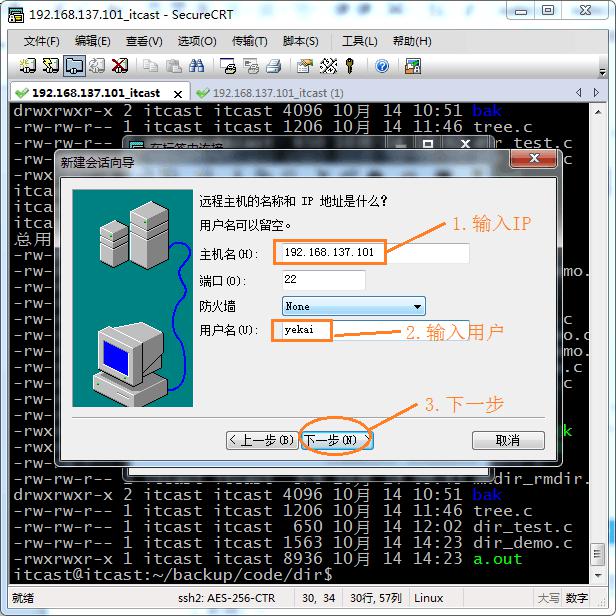Click the 大写 caps indicator

(548, 598)
